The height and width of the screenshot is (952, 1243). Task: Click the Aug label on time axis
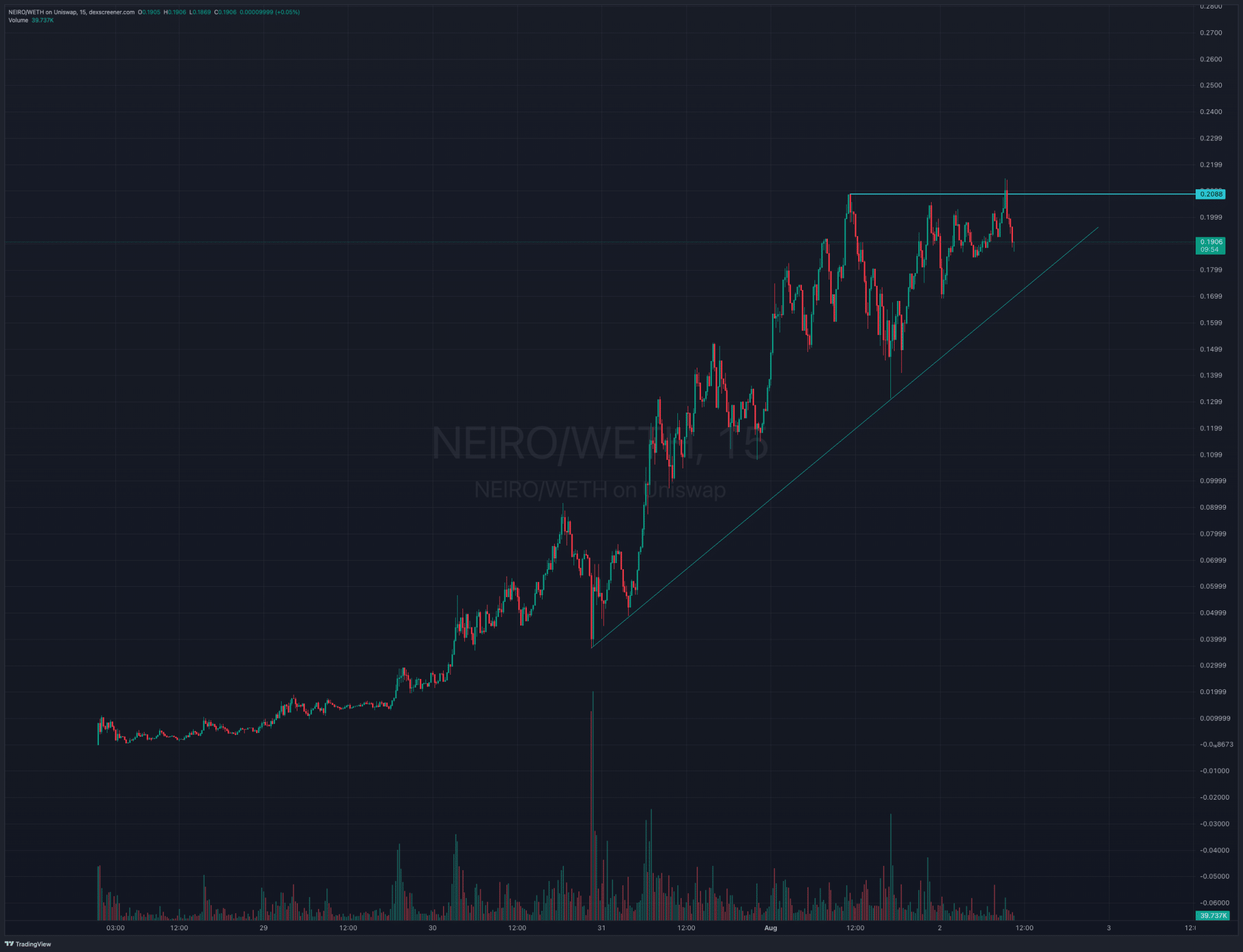pos(770,928)
